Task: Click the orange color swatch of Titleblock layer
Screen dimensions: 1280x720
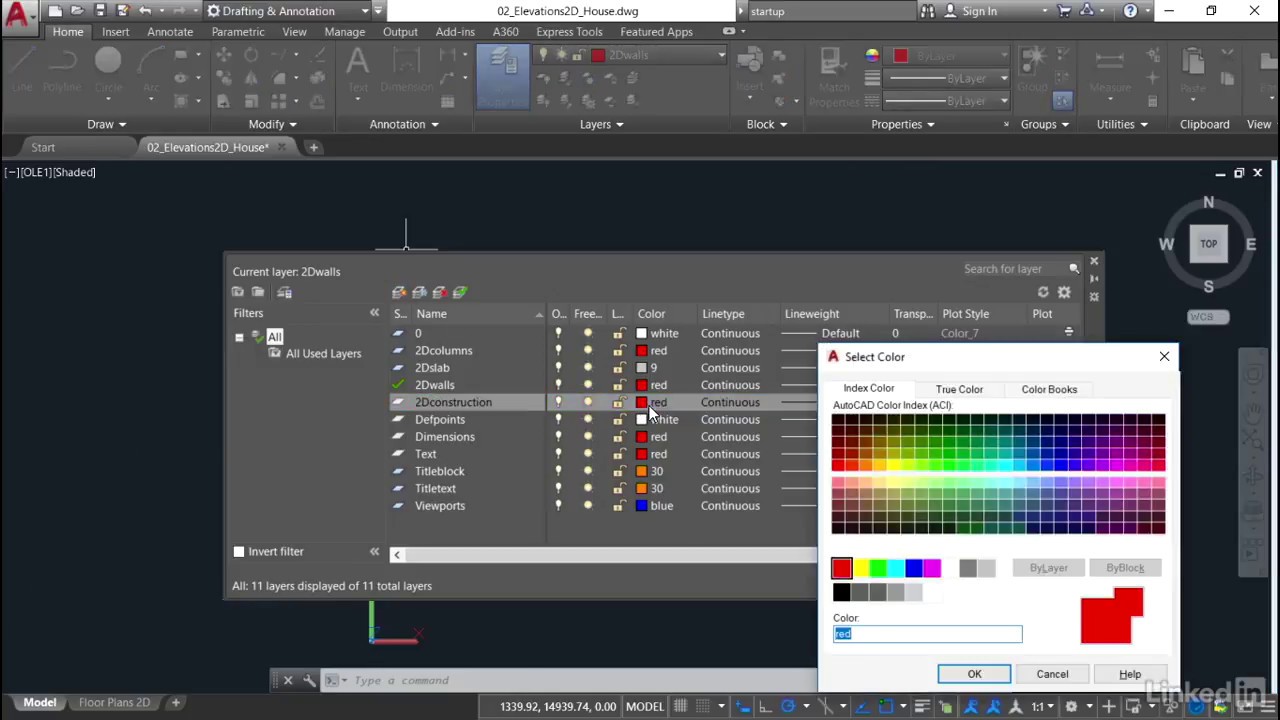Action: click(x=642, y=471)
